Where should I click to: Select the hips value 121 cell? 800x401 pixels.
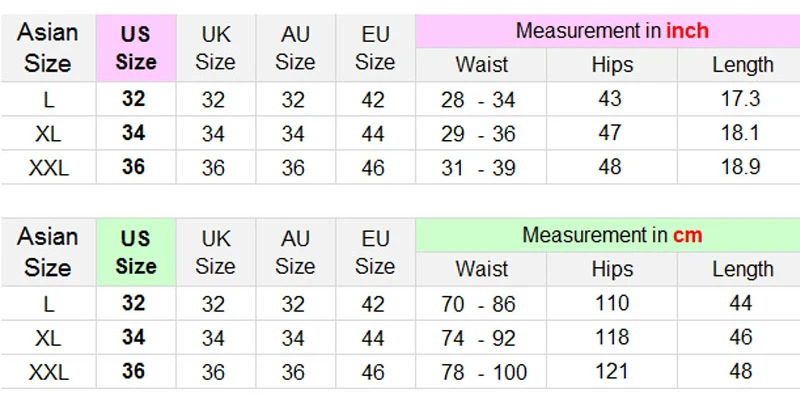612,372
